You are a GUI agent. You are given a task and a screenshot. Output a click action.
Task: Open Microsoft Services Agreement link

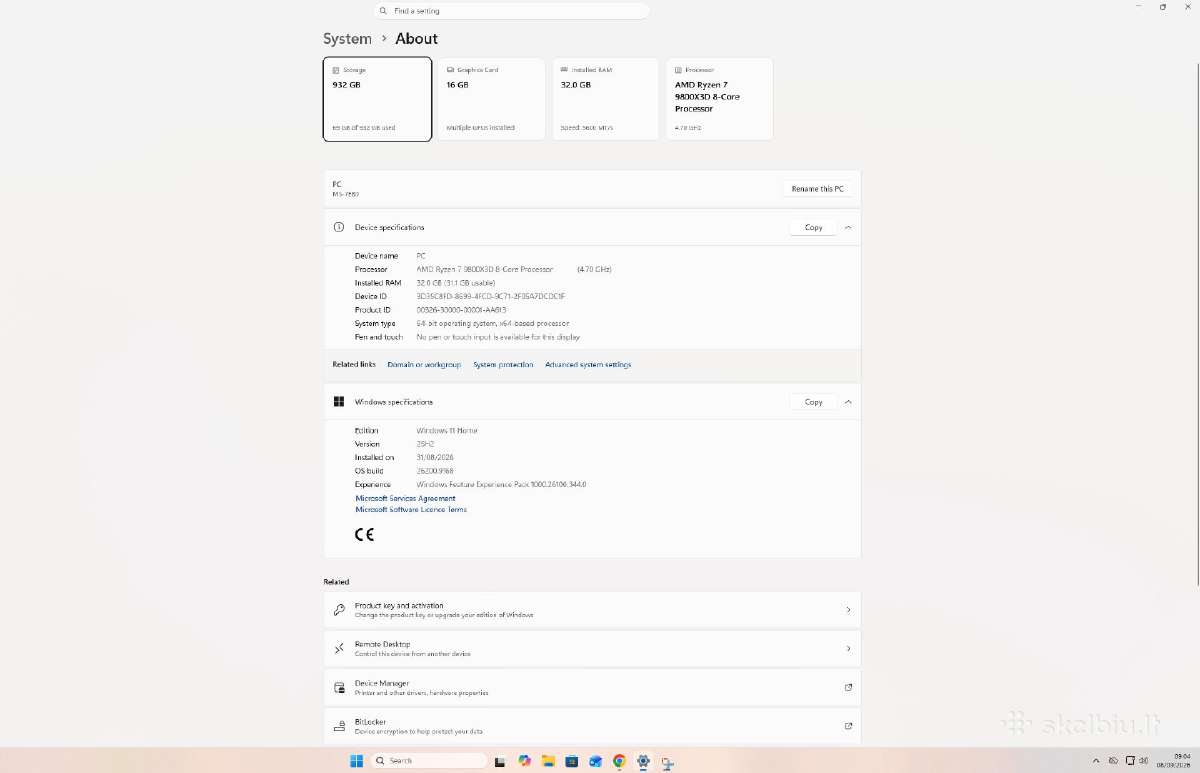click(405, 498)
